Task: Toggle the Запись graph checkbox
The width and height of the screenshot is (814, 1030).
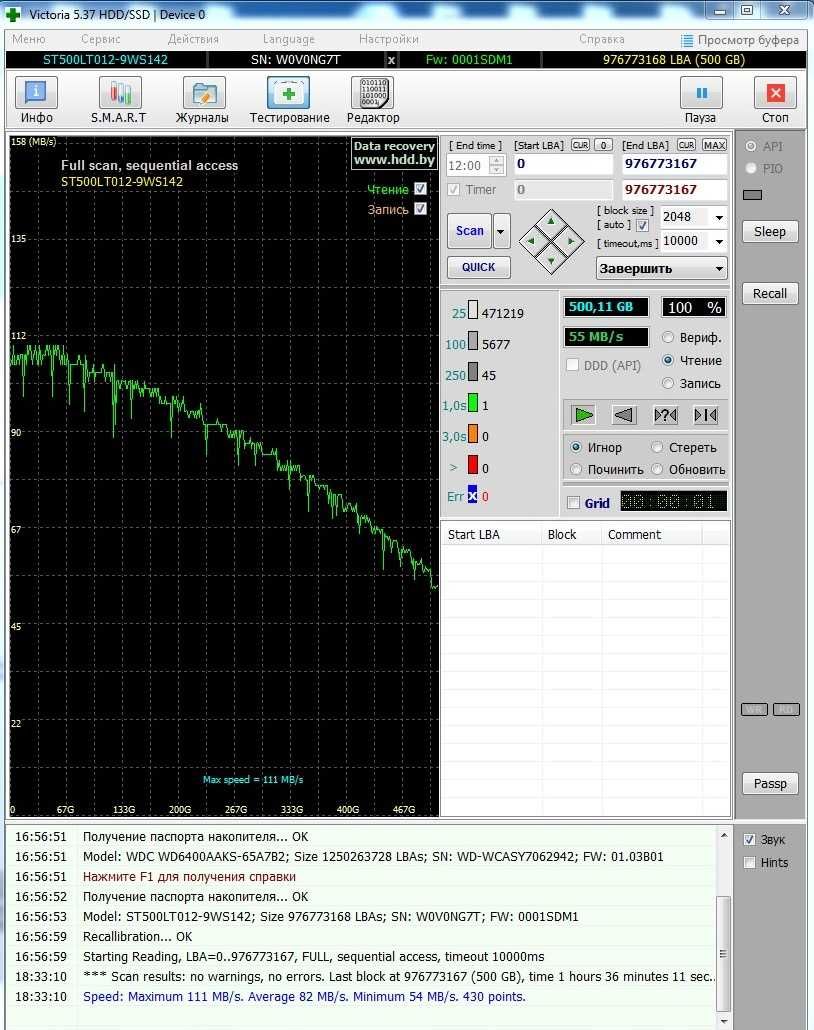Action: [x=420, y=208]
